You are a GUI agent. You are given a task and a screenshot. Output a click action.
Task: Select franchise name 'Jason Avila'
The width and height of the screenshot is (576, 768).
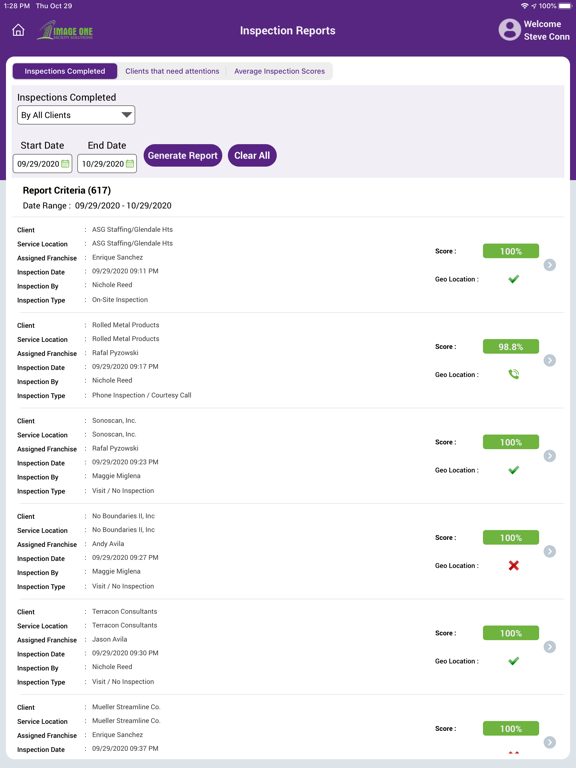click(110, 639)
